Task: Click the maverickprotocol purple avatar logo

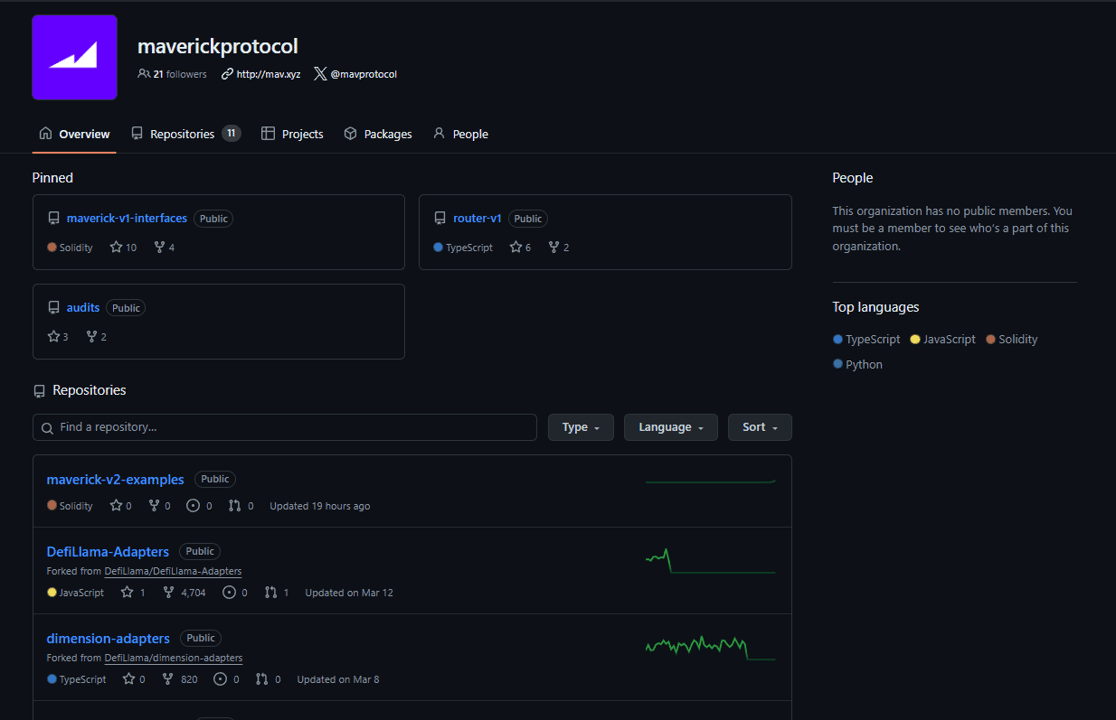Action: (74, 57)
